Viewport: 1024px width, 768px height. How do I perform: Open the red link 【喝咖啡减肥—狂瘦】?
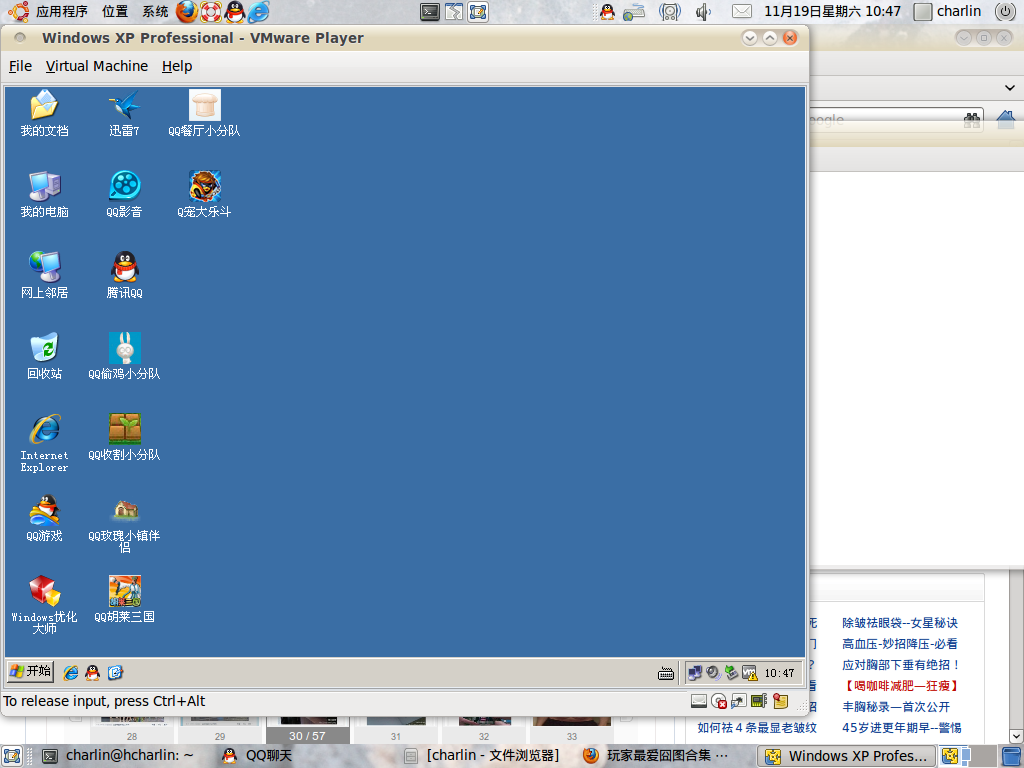tap(901, 686)
